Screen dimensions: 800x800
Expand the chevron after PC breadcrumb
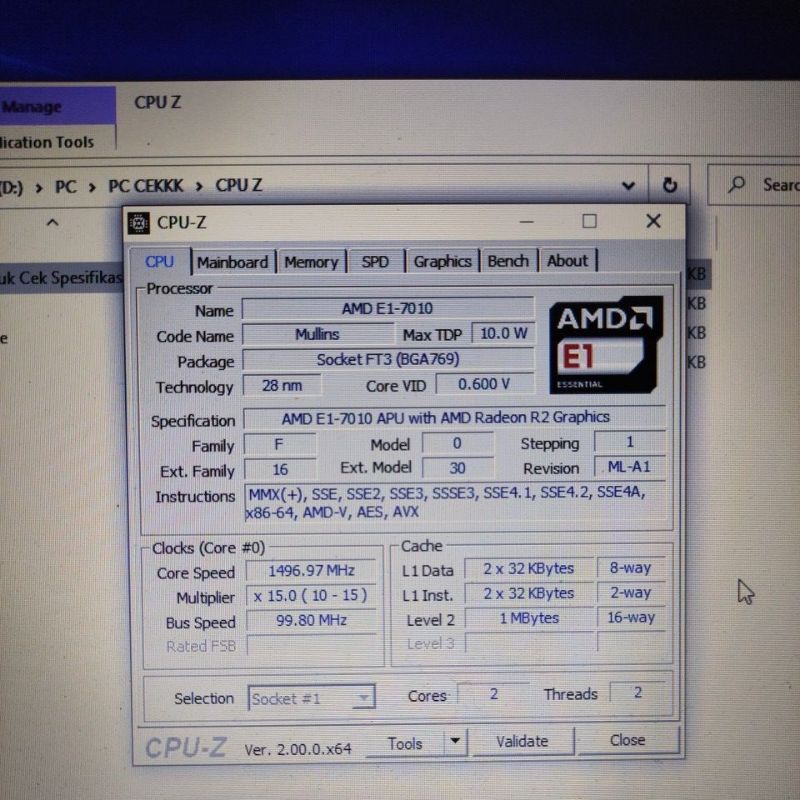(92, 188)
